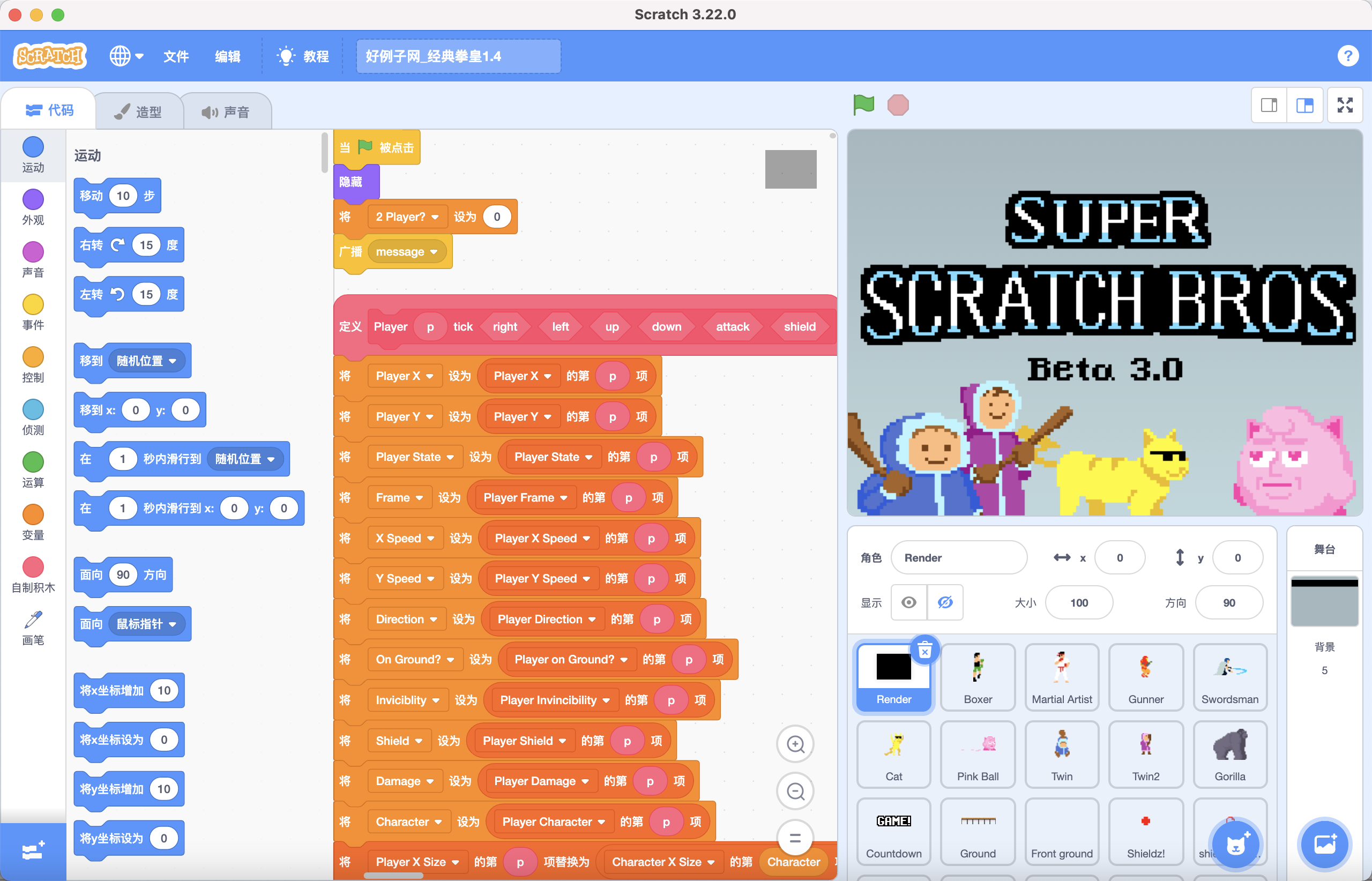The image size is (1372, 881).
Task: Select the Control block category
Action: pyautogui.click(x=33, y=365)
